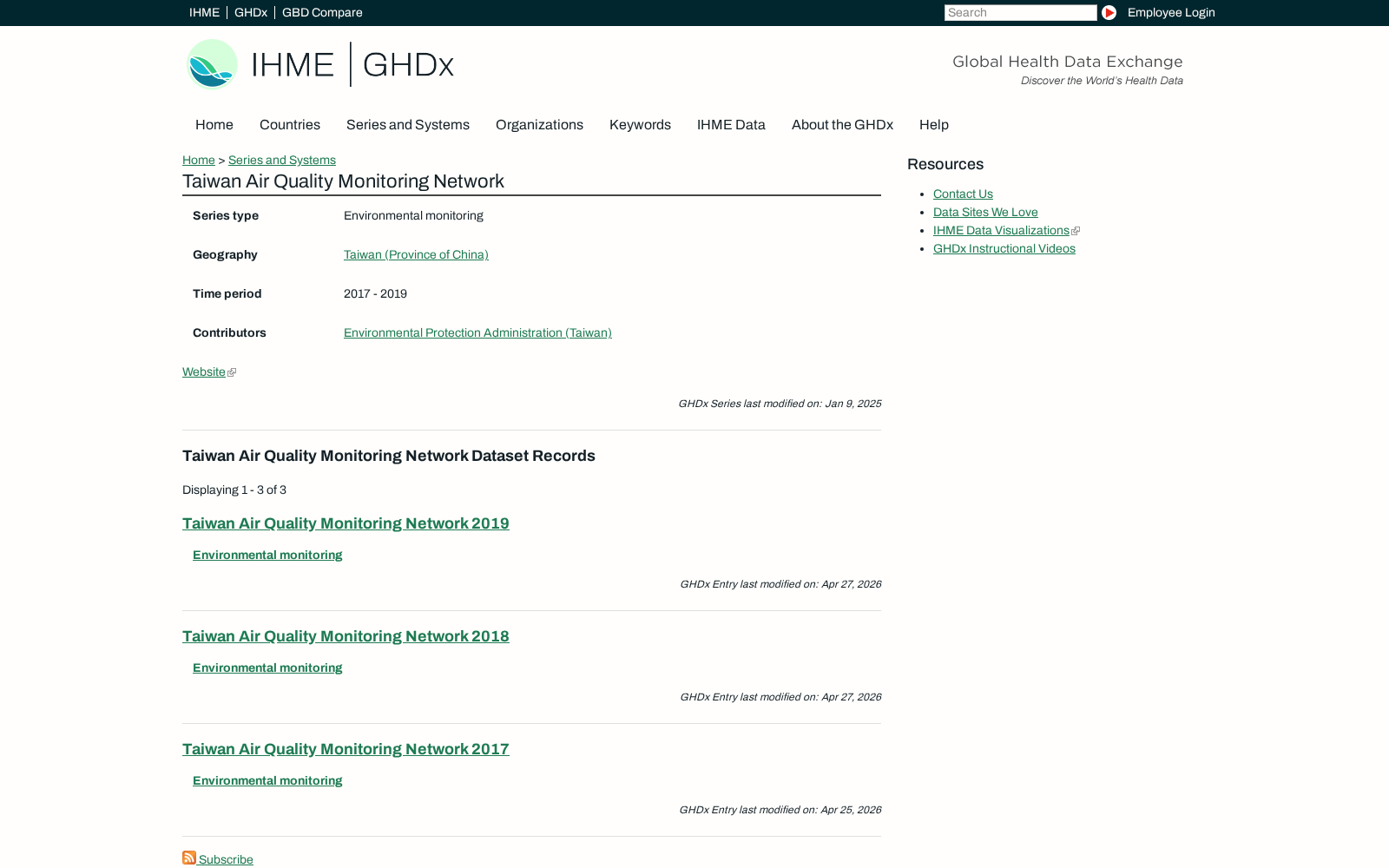1389x868 pixels.
Task: Click the 'Discover the World's Health Data' slogan
Action: [x=1102, y=81]
